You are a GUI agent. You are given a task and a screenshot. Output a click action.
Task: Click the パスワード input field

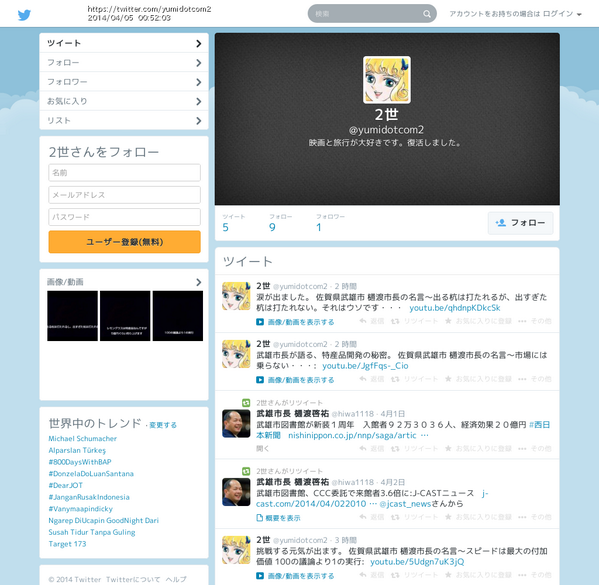[x=125, y=217]
